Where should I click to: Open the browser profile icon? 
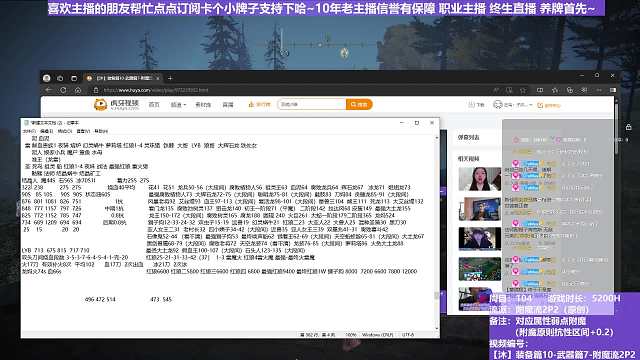click(47, 78)
